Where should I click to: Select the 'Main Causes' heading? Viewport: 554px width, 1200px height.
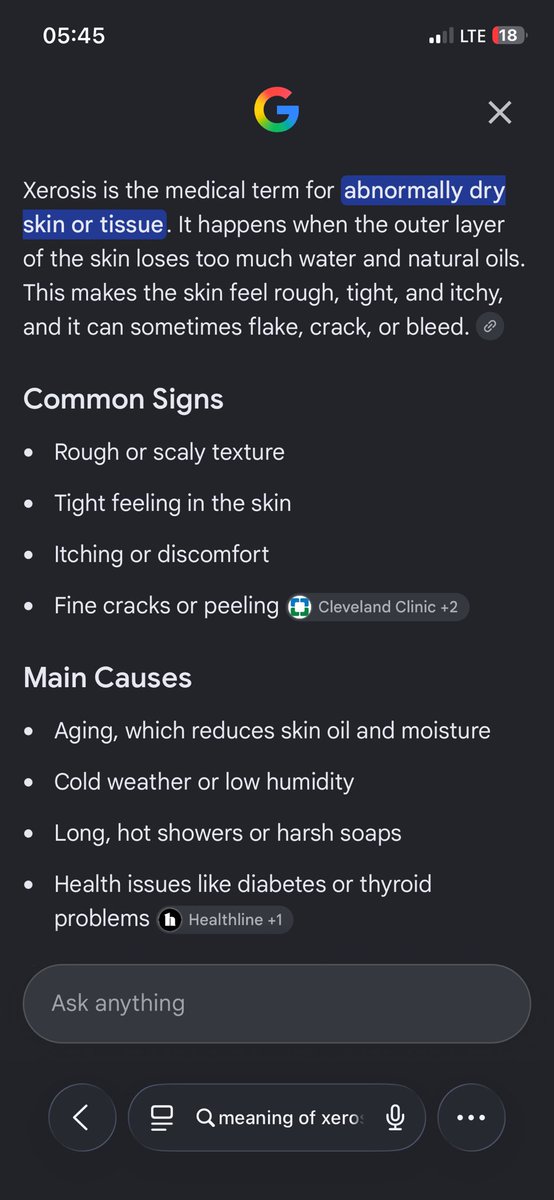click(x=107, y=677)
